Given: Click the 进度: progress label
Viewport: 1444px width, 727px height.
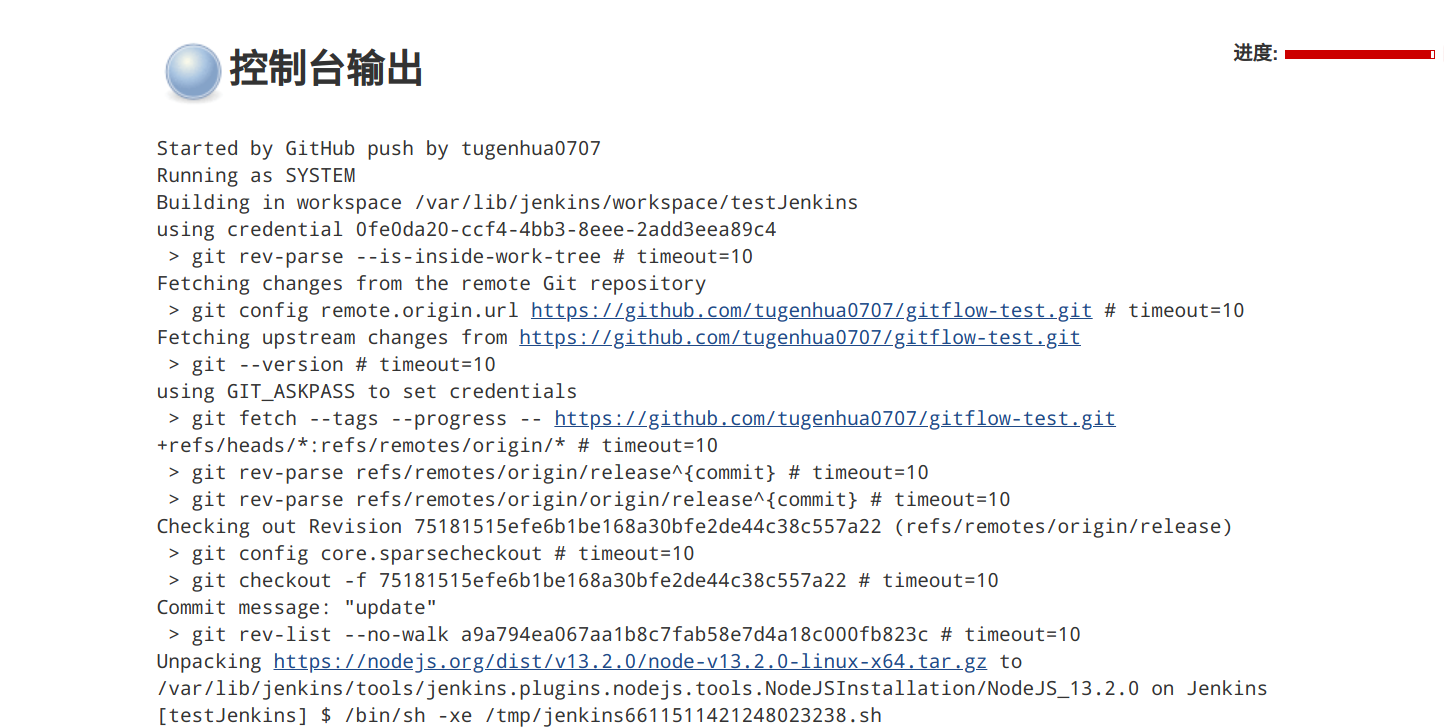Looking at the screenshot, I should pos(1255,54).
